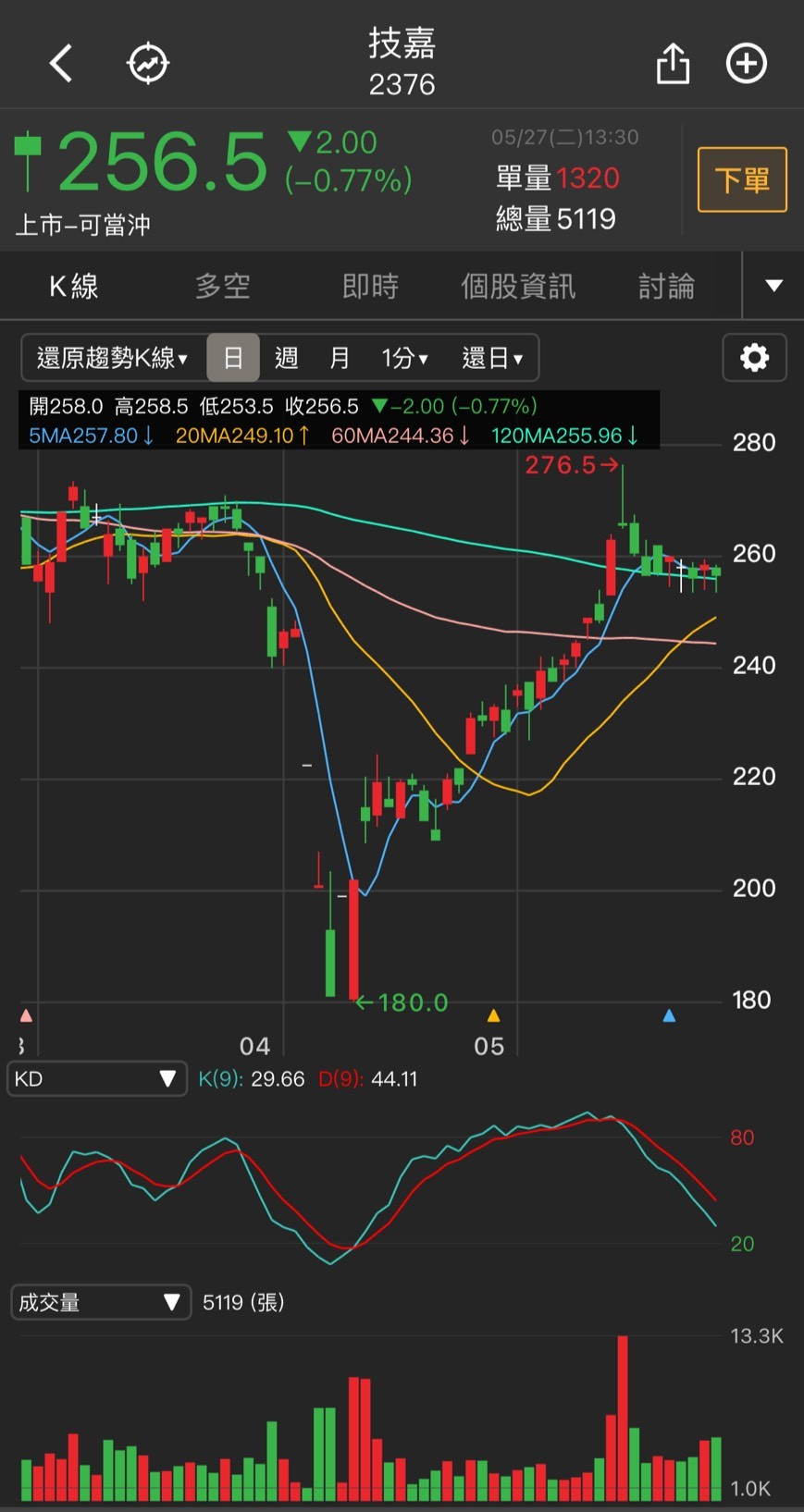Expand more tabs dropdown arrow

pyautogui.click(x=773, y=286)
